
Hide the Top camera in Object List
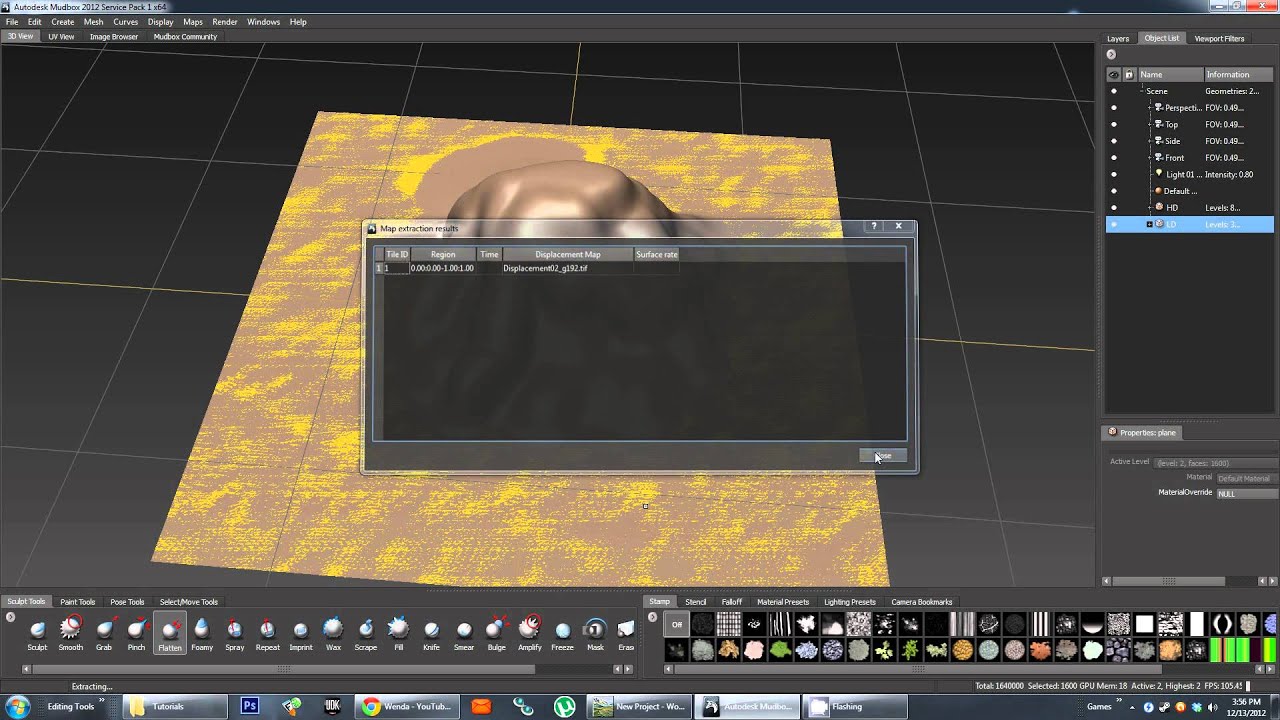coord(1114,124)
